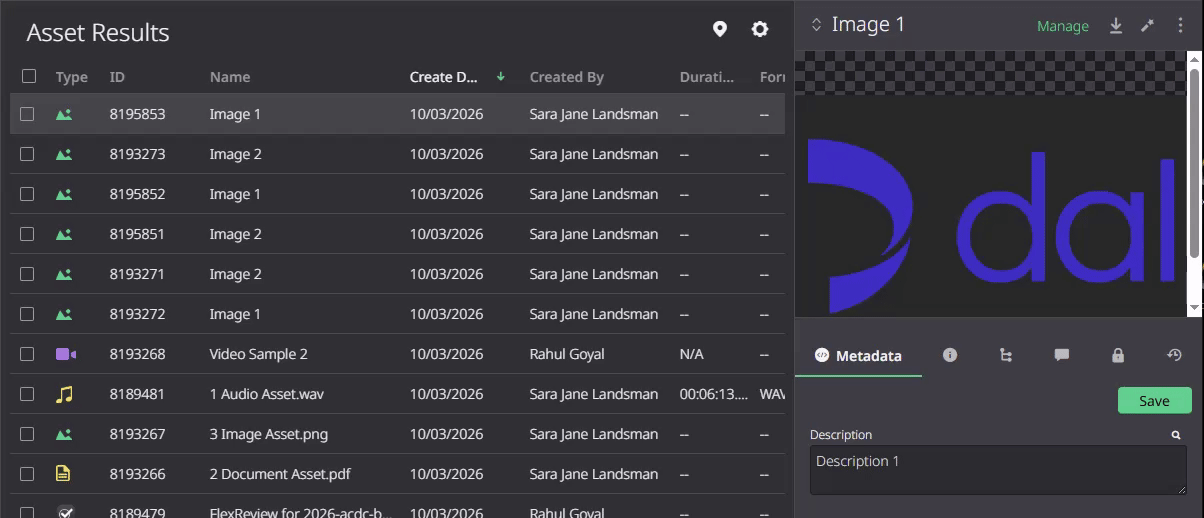1204x518 pixels.
Task: Open the Asset Results settings gear
Action: click(760, 30)
